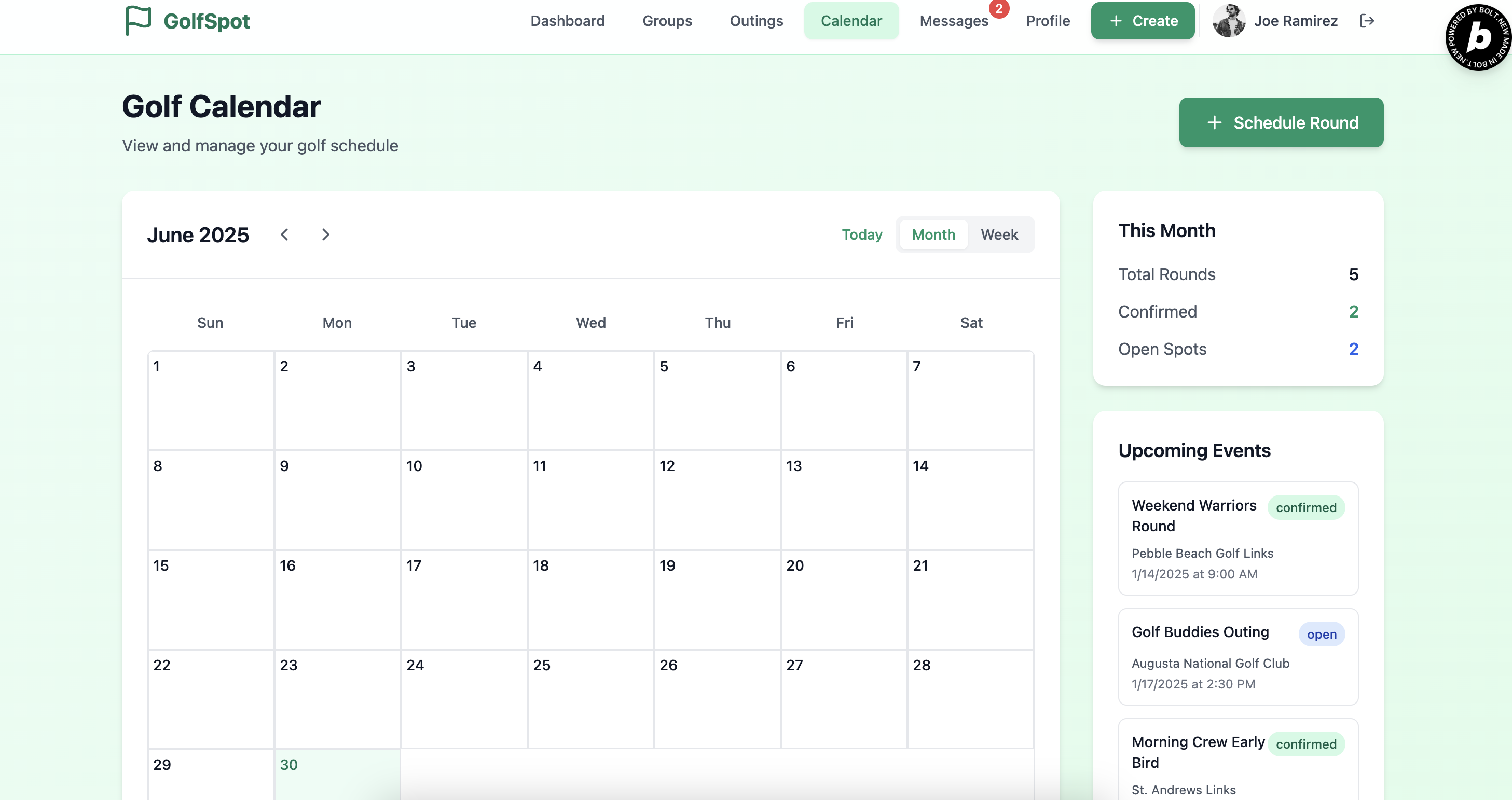Viewport: 1512px width, 800px height.
Task: Jump to Today in calendar
Action: point(862,235)
